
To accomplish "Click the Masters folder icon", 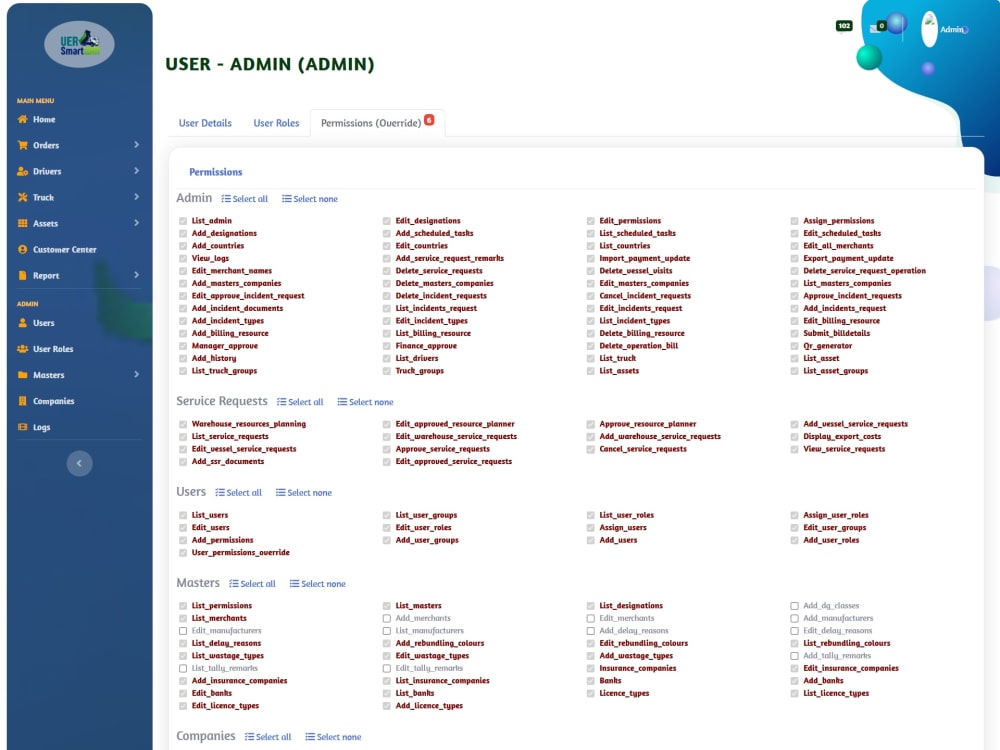I will click(23, 375).
